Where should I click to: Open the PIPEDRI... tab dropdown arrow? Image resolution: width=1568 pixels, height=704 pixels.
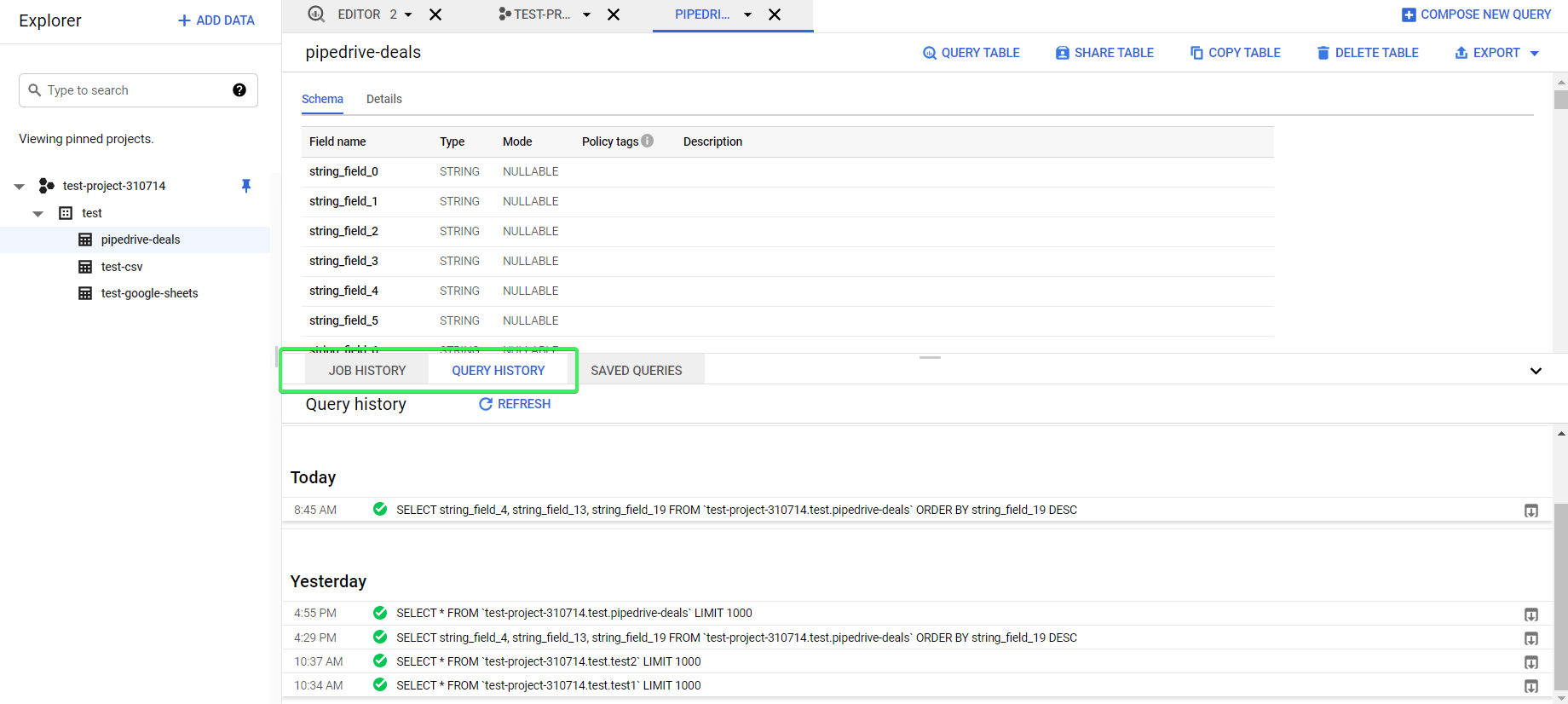[x=747, y=14]
